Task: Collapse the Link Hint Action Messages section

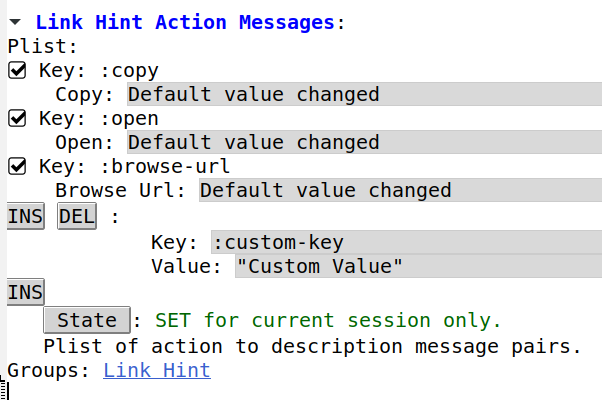Action: tap(15, 22)
